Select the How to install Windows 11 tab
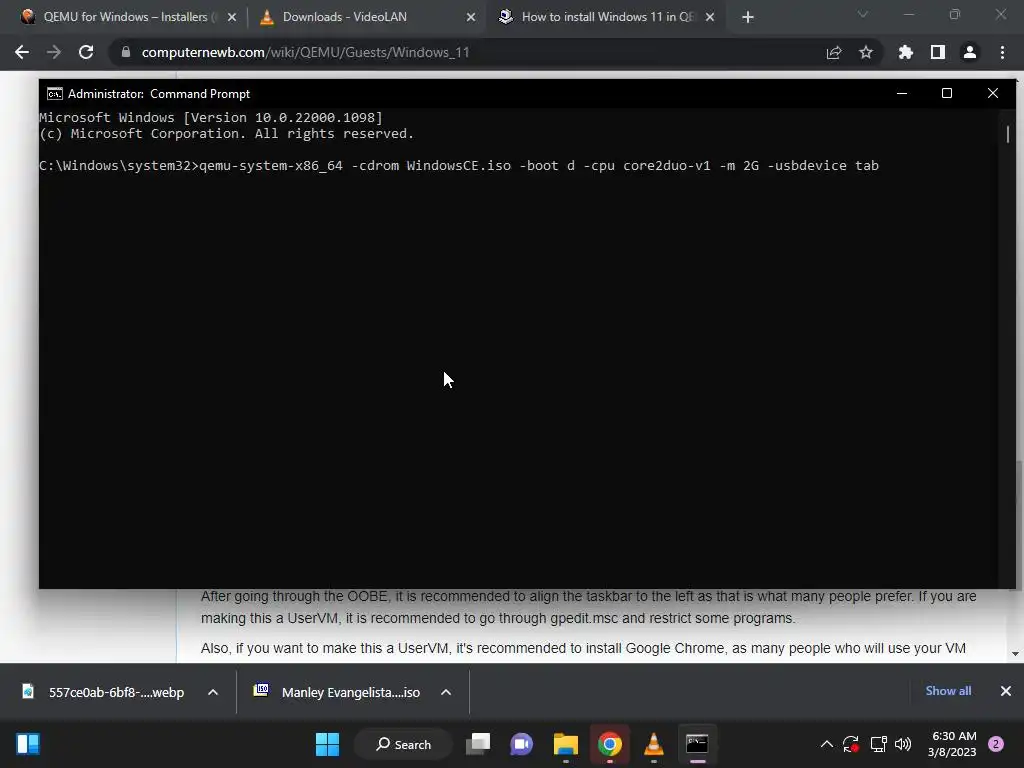 click(606, 17)
